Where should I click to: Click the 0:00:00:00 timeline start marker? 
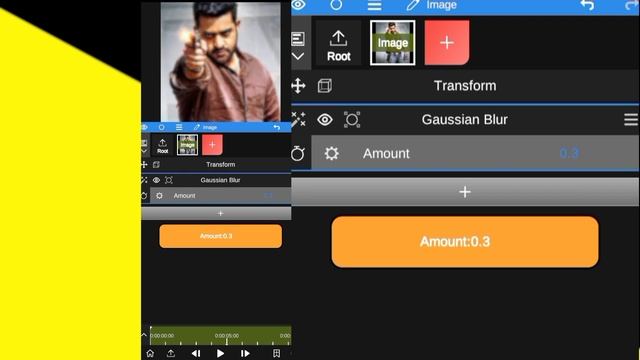pos(162,336)
